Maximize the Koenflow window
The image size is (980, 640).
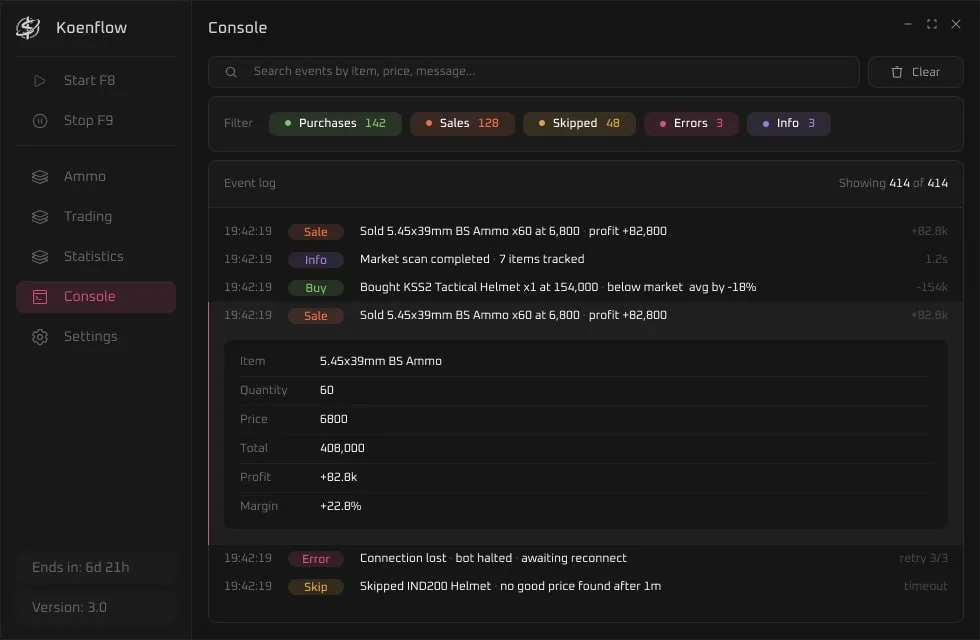pyautogui.click(x=932, y=24)
